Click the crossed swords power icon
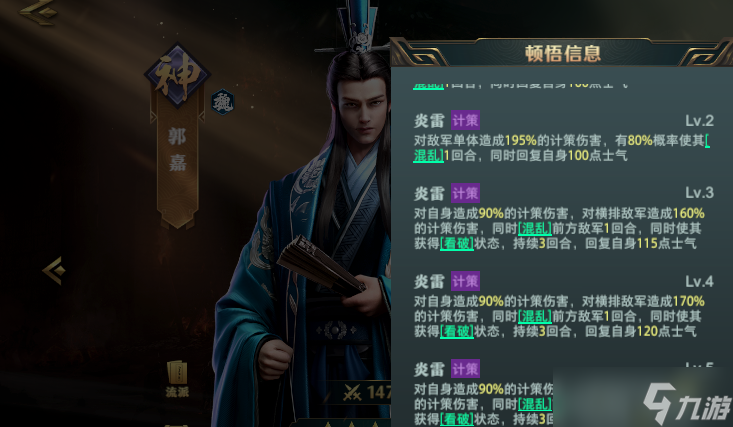 pyautogui.click(x=352, y=393)
